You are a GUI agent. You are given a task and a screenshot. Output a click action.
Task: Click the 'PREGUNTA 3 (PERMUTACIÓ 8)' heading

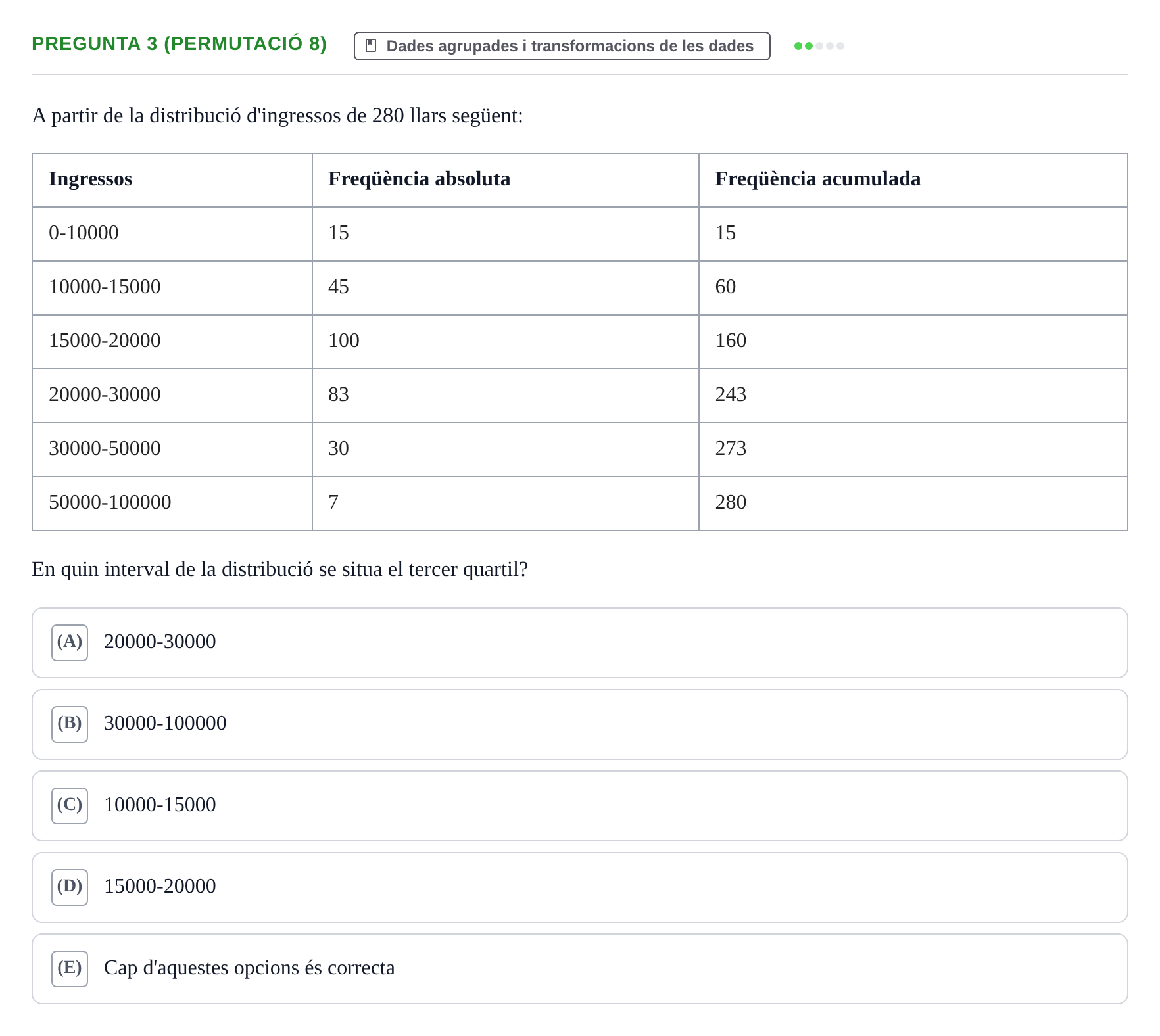(x=179, y=43)
